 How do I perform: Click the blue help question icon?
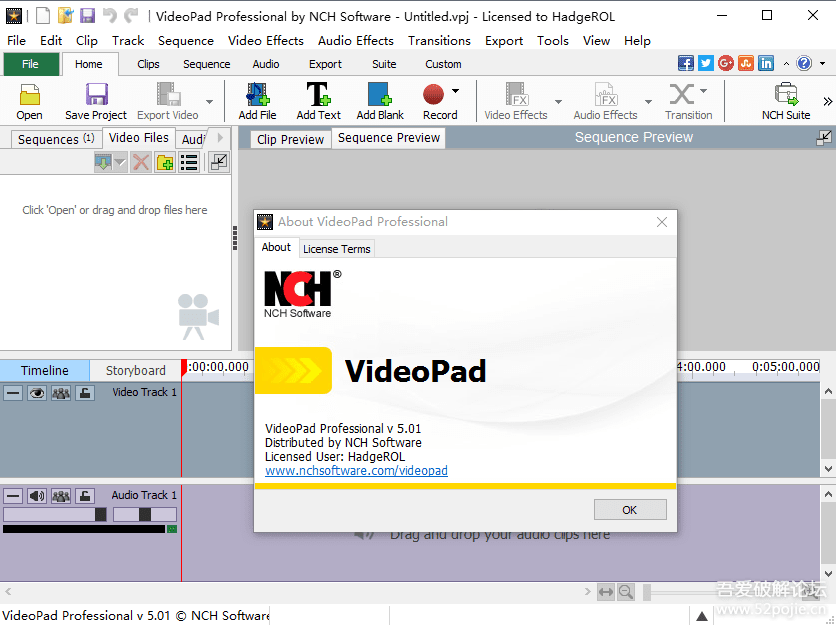[x=804, y=63]
